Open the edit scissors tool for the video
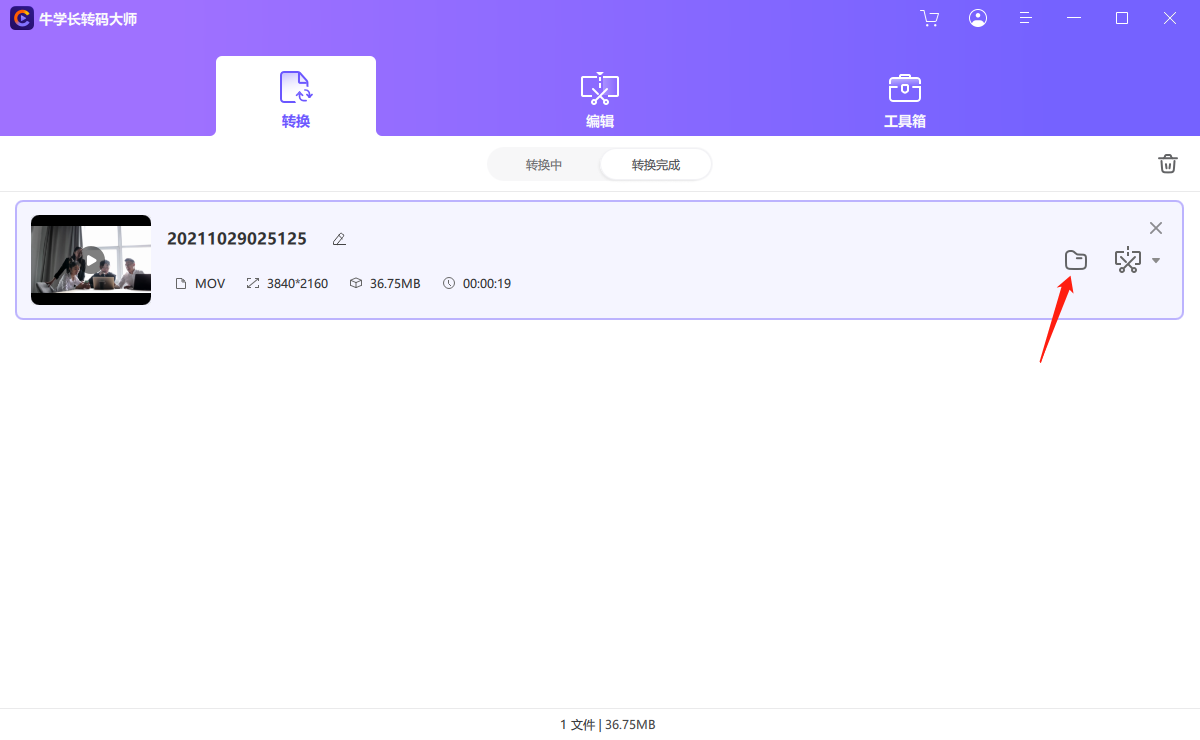This screenshot has height=740, width=1200. [1128, 261]
